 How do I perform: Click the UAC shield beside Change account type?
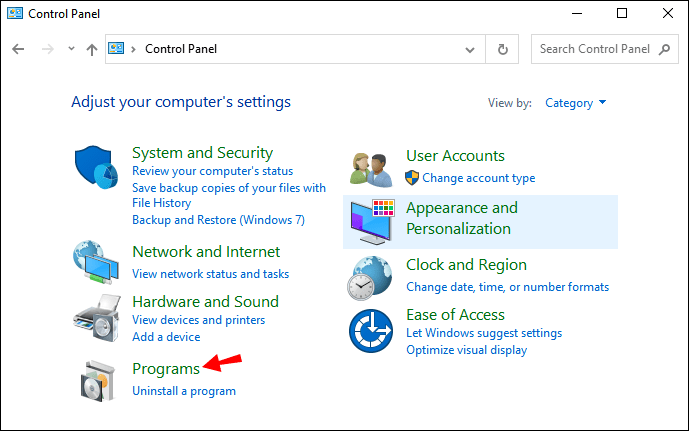(412, 177)
